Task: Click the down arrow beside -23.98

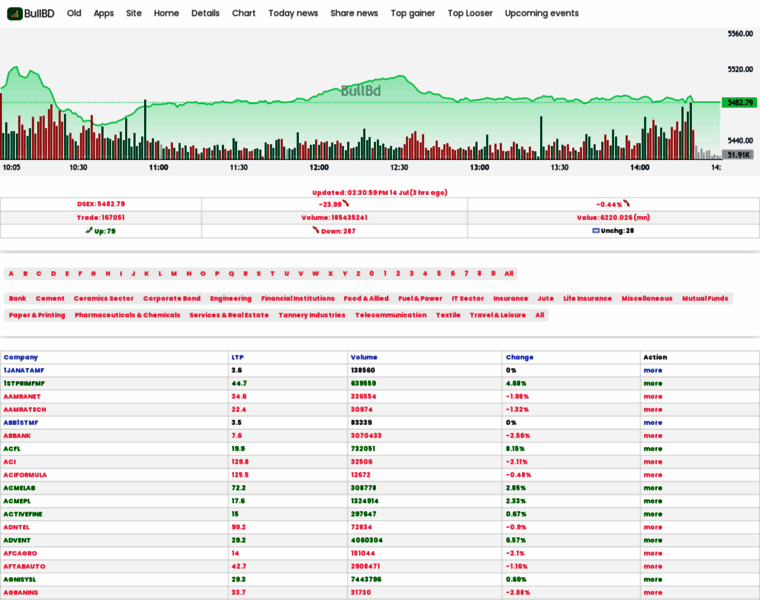Action: (x=346, y=203)
